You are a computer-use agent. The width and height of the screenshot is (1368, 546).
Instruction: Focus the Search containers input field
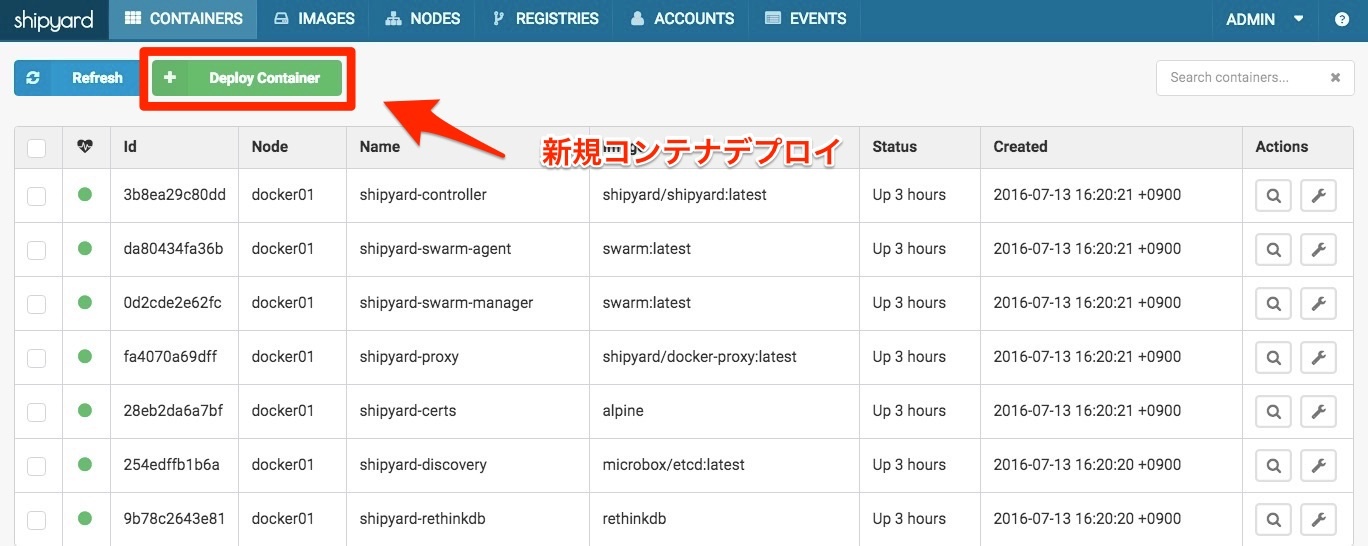pyautogui.click(x=1240, y=78)
